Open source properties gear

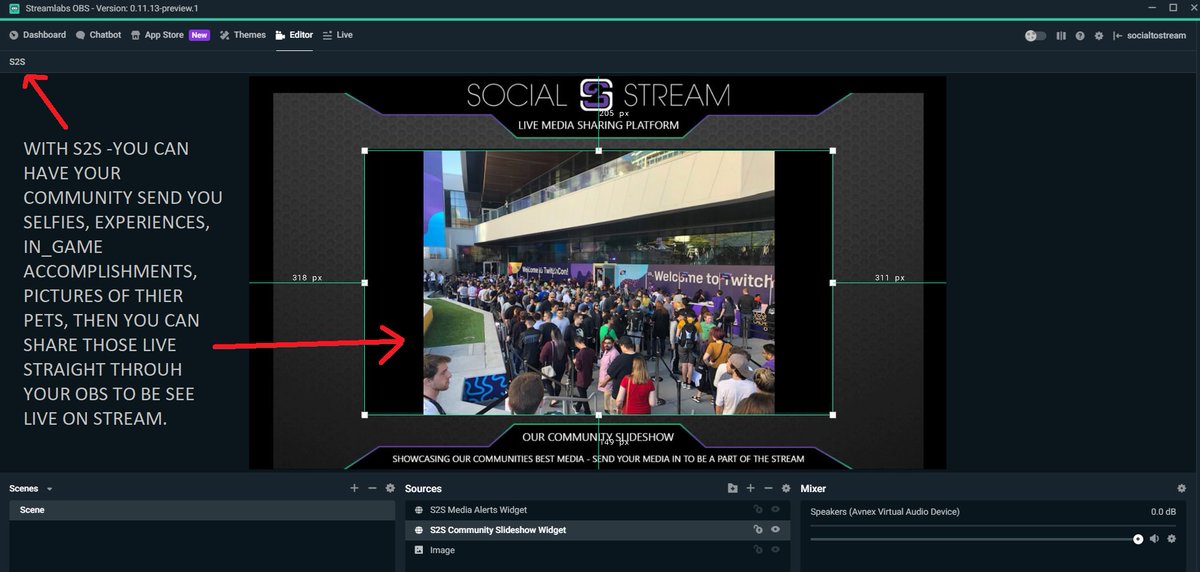[786, 488]
